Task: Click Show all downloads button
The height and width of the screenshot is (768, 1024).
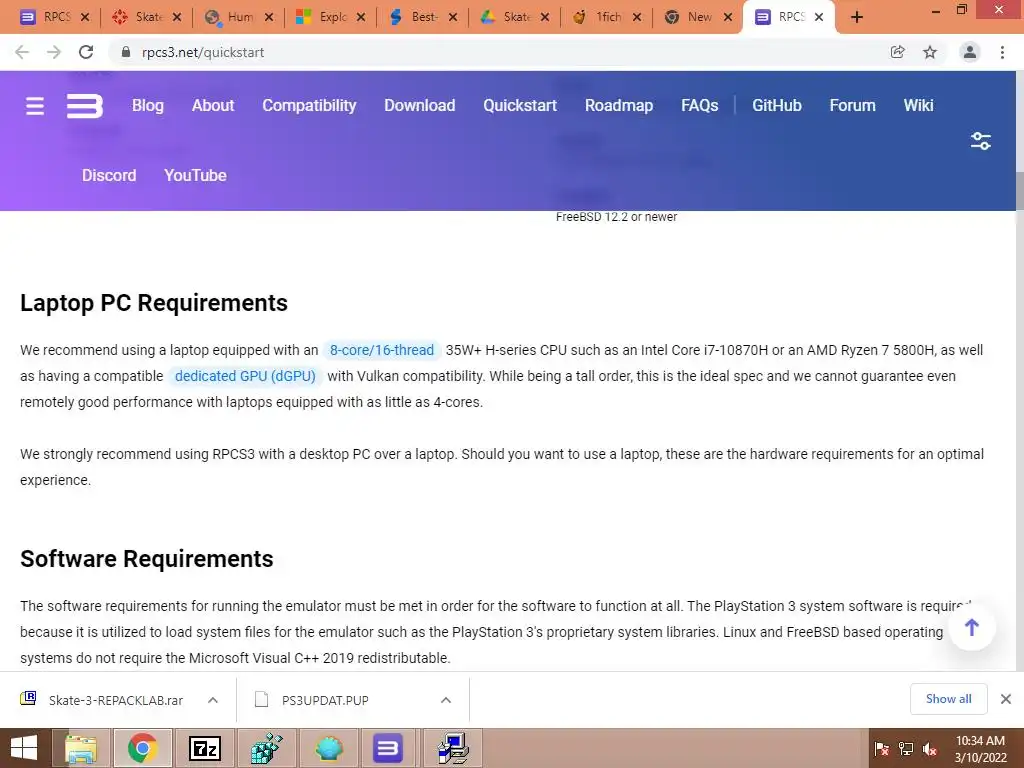Action: (x=948, y=699)
